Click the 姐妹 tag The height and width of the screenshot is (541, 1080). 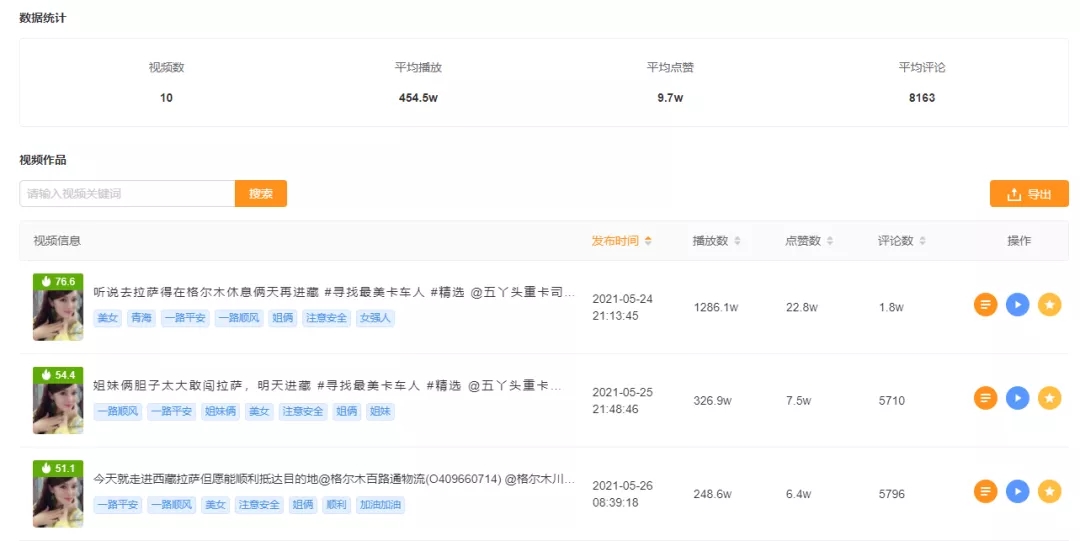(x=380, y=411)
